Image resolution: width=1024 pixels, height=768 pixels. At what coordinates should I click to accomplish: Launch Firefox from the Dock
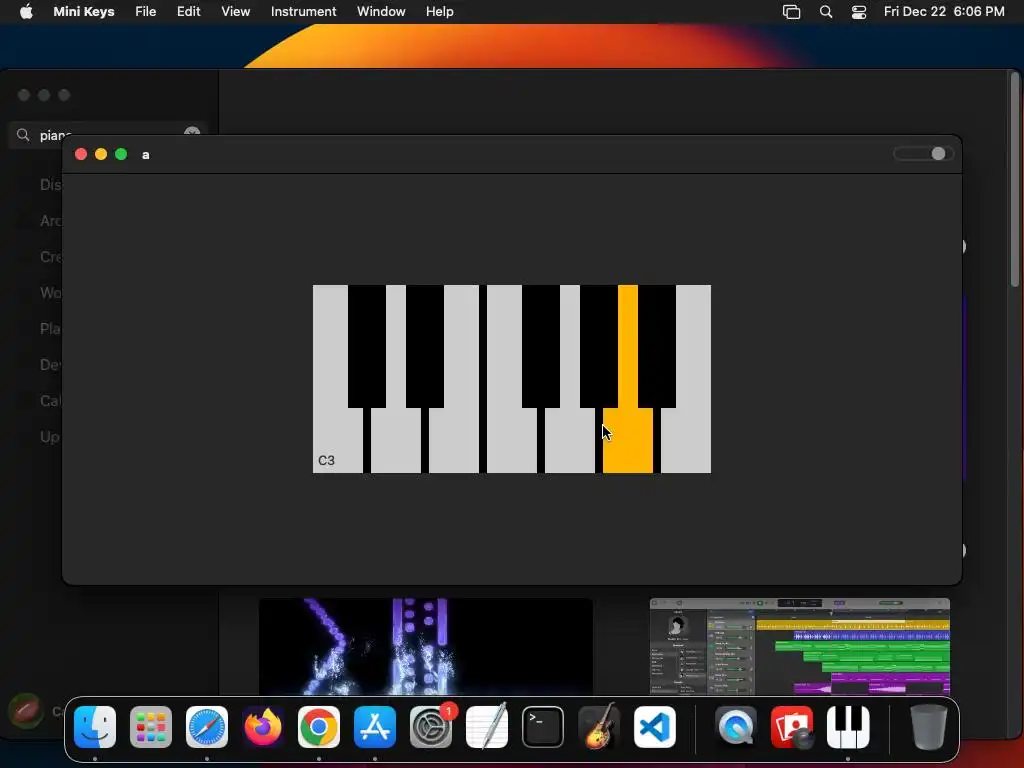pos(263,727)
